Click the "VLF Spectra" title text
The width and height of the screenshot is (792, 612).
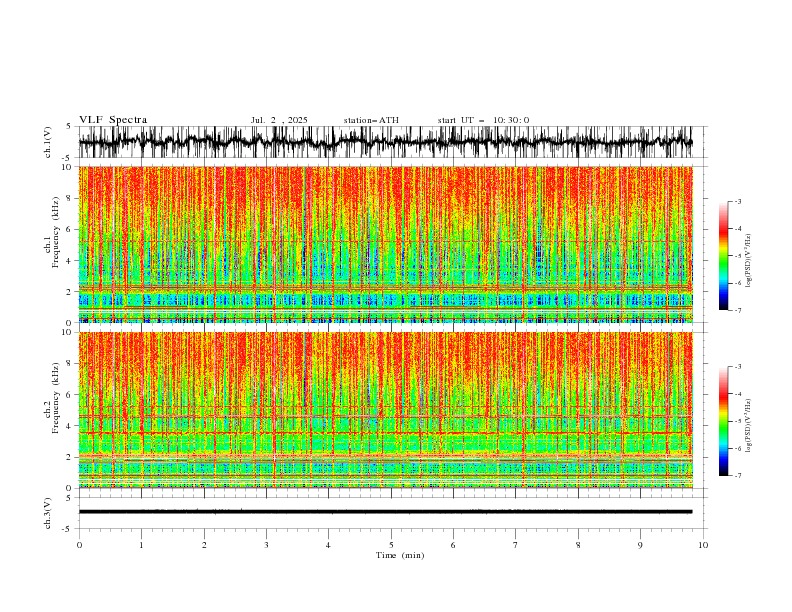pyautogui.click(x=113, y=120)
